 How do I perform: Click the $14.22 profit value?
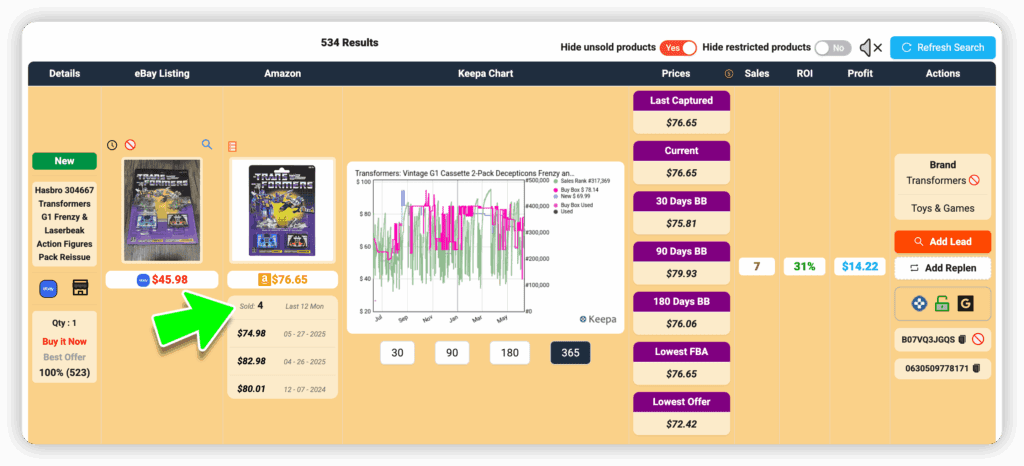(x=860, y=266)
